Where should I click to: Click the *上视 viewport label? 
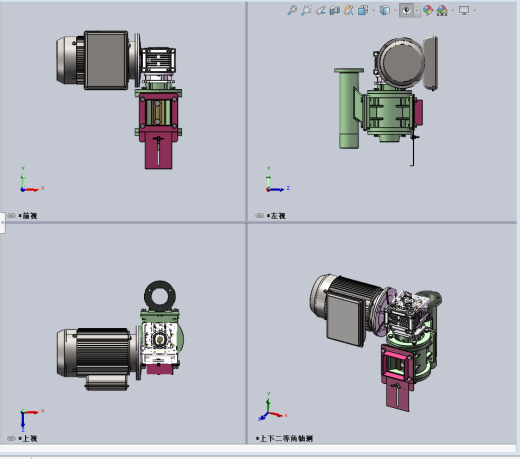pyautogui.click(x=28, y=438)
